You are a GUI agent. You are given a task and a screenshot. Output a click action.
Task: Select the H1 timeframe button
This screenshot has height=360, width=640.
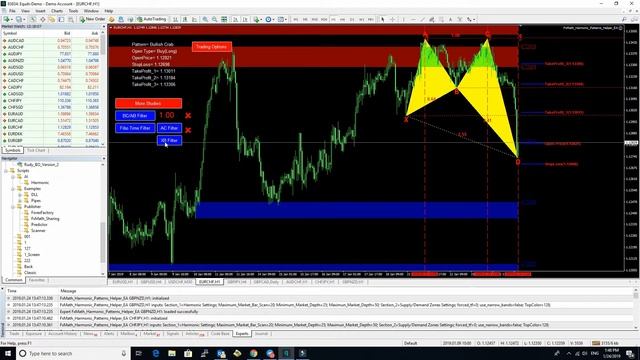pyautogui.click(x=333, y=19)
